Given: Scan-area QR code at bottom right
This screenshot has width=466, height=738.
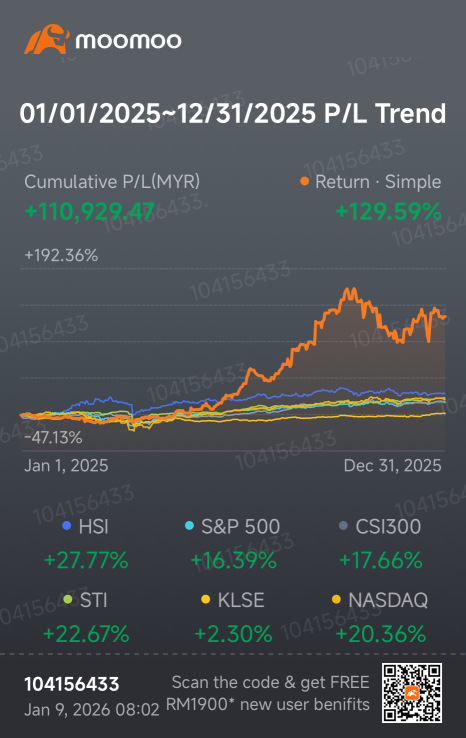Looking at the screenshot, I should (x=411, y=693).
